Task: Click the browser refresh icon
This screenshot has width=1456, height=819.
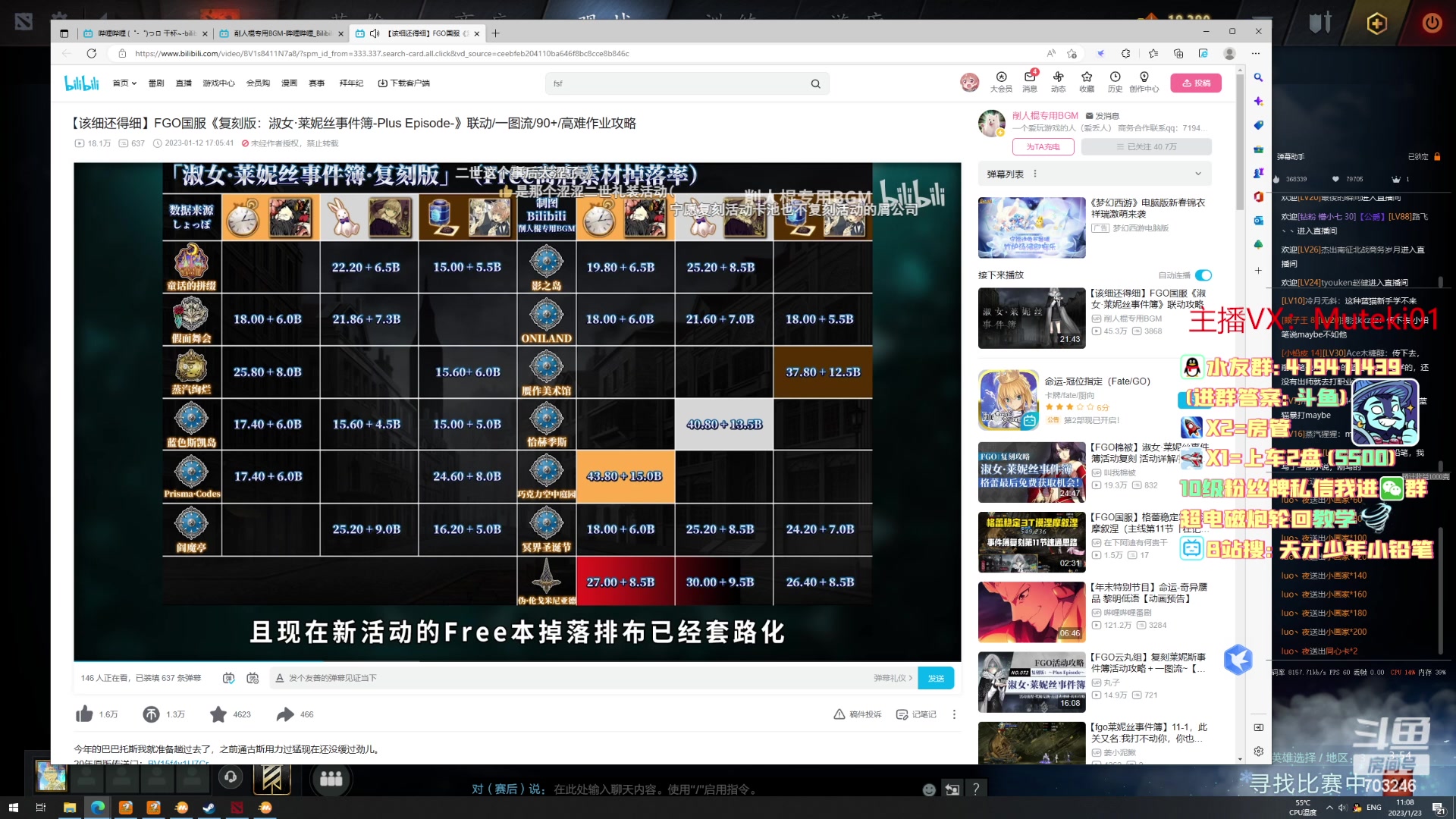Action: coord(92,54)
